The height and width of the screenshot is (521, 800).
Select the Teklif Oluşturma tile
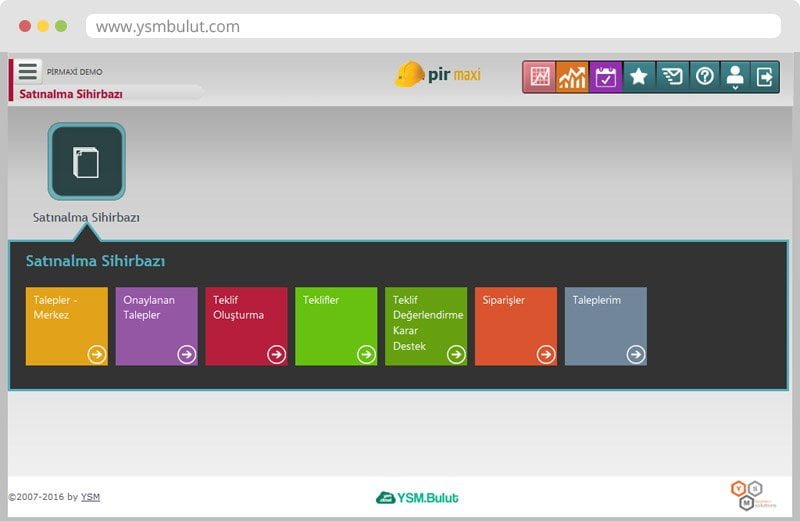coord(246,326)
